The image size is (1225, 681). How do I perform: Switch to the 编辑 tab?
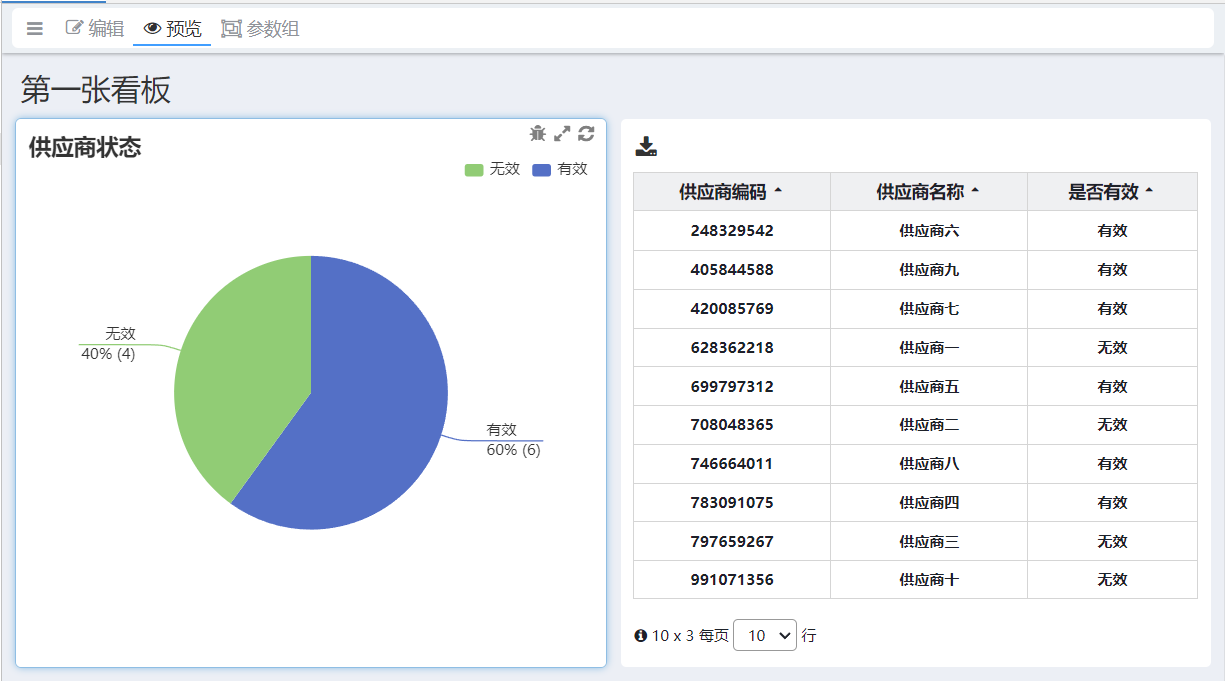pos(95,29)
